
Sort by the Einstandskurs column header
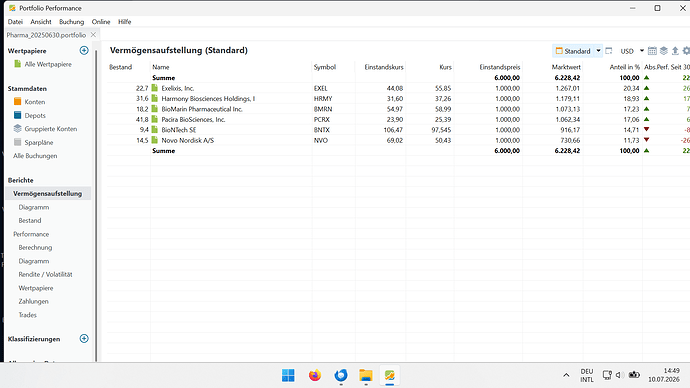pos(384,67)
